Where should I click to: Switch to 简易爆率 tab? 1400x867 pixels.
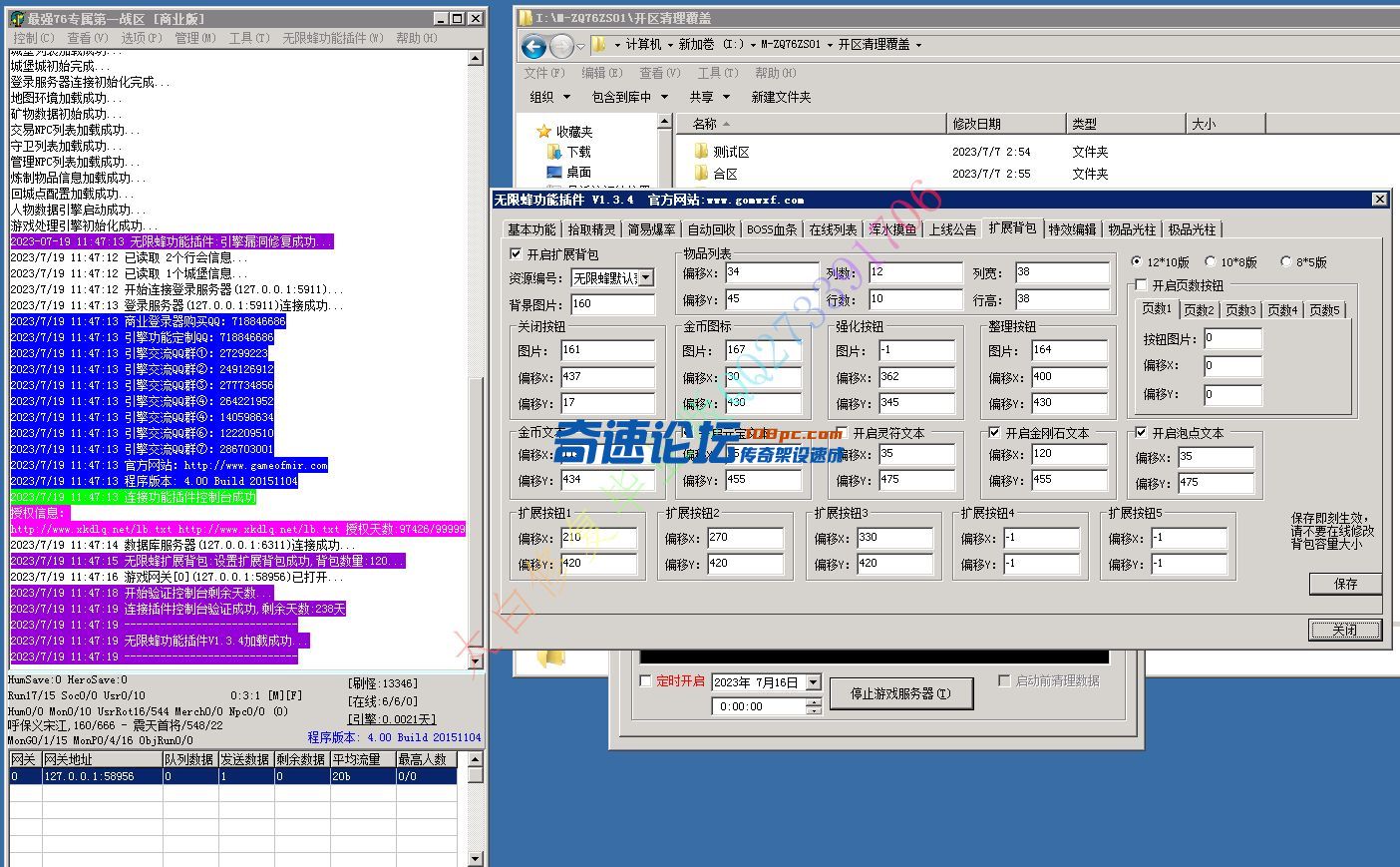(x=652, y=229)
